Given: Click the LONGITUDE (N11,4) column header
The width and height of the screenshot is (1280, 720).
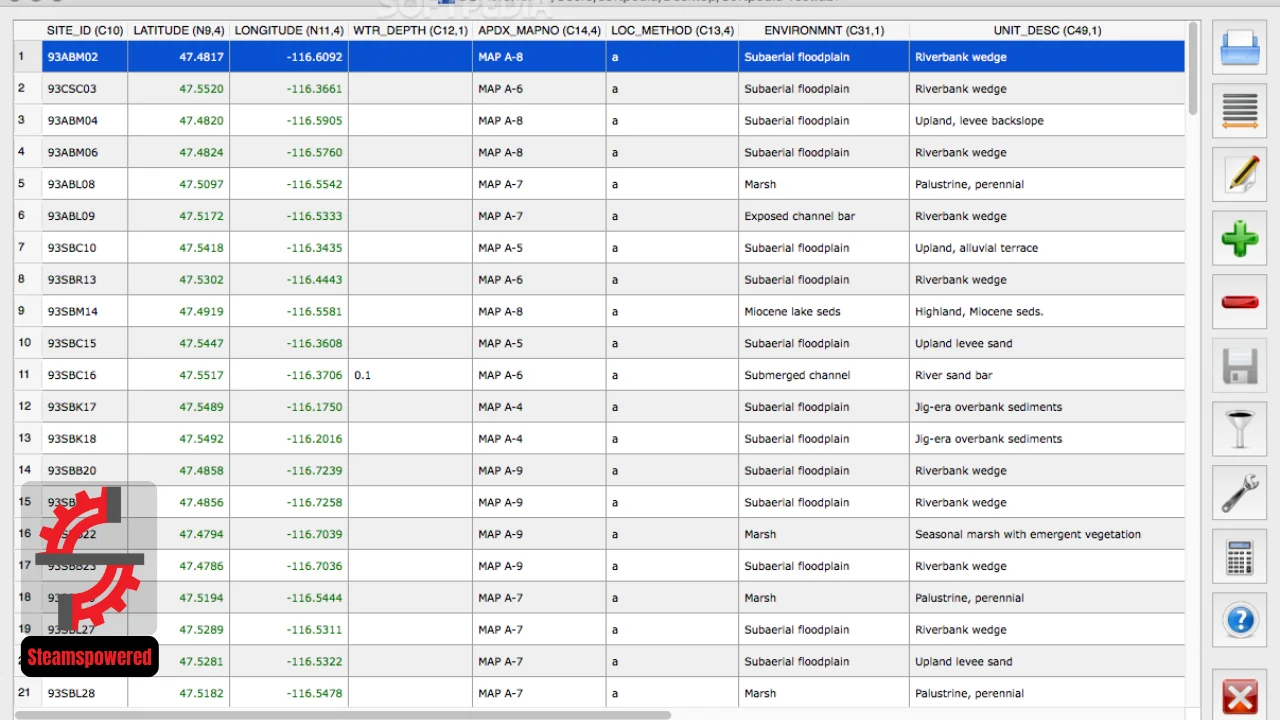Looking at the screenshot, I should coord(290,31).
